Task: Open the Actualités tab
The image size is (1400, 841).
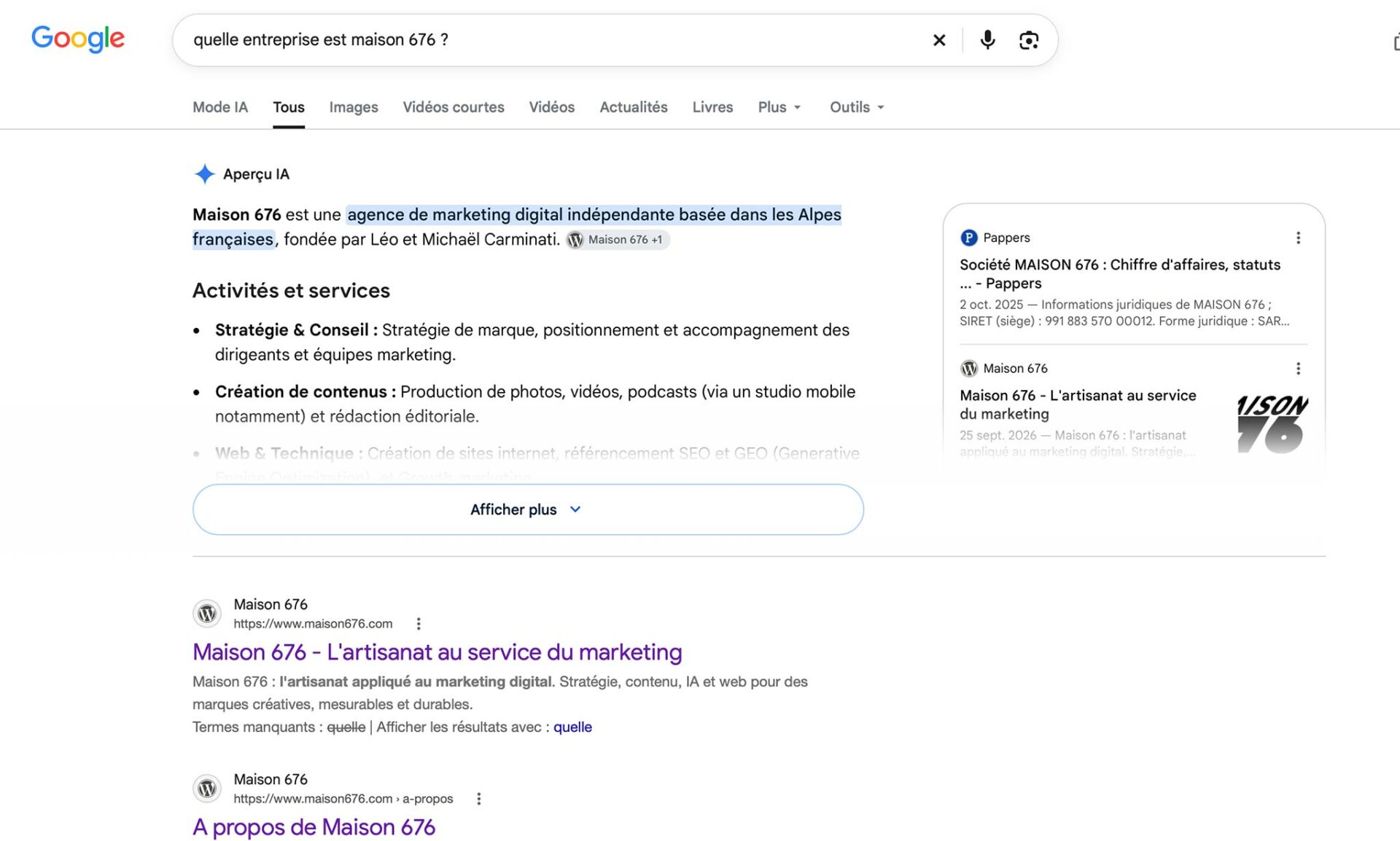Action: [x=634, y=107]
